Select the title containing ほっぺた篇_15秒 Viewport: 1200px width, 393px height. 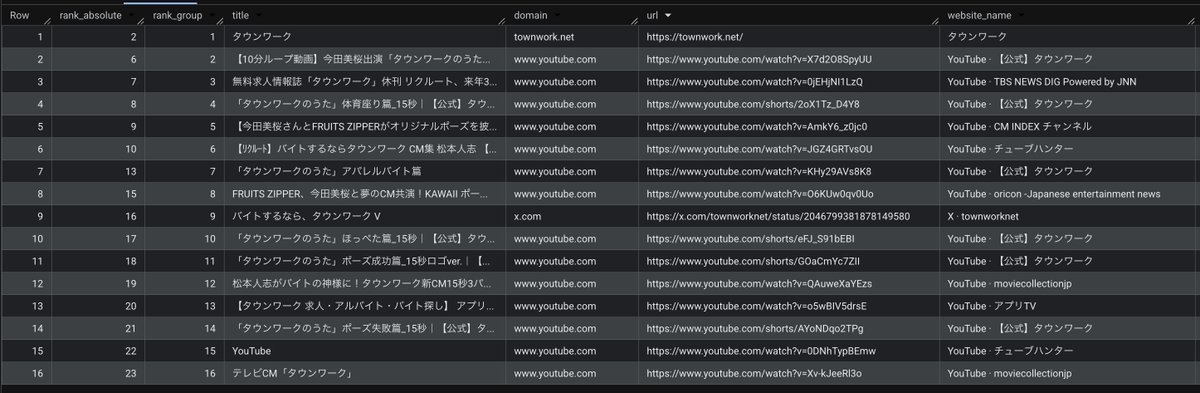point(364,238)
